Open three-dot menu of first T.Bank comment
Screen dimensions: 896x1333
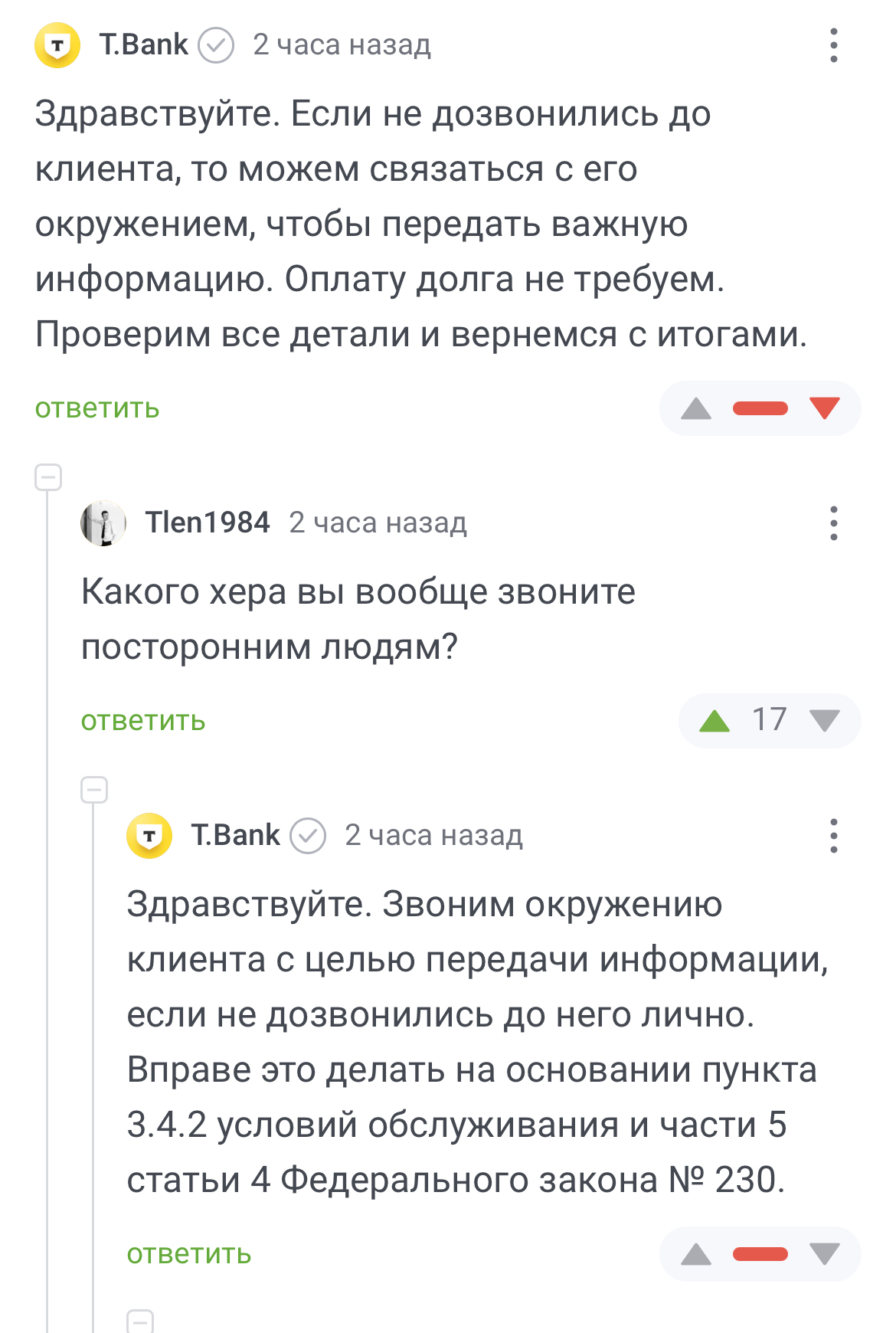833,45
